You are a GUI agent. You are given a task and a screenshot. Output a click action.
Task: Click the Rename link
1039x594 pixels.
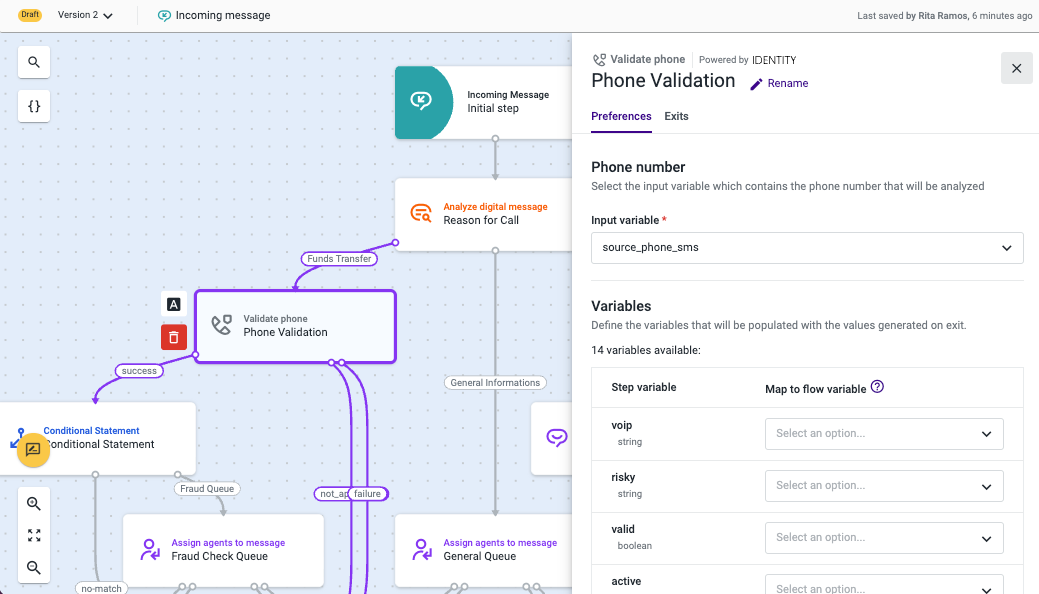click(x=788, y=84)
